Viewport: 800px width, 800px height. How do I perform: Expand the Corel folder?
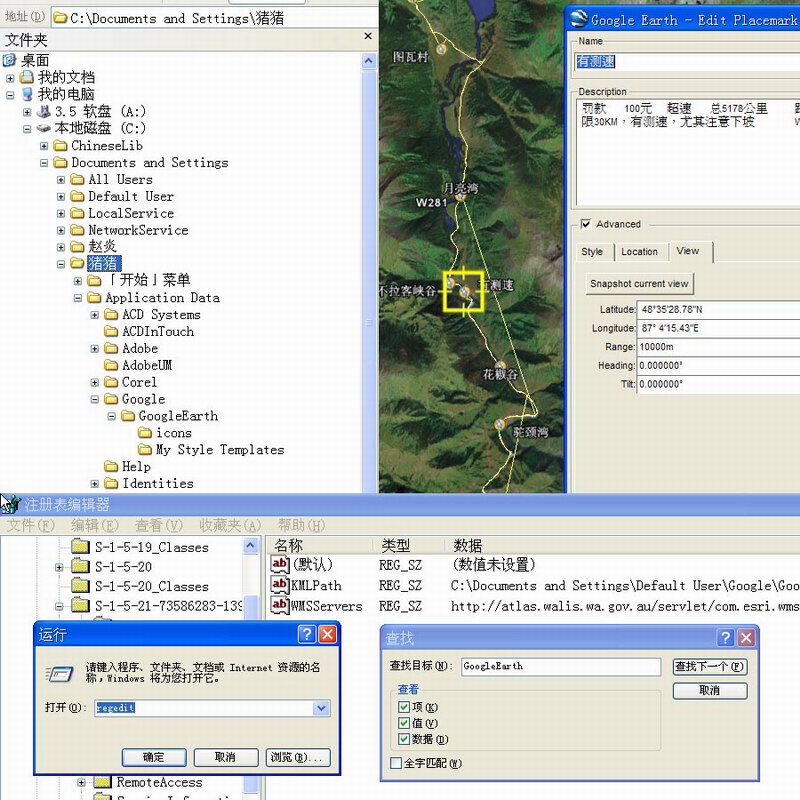tap(94, 382)
